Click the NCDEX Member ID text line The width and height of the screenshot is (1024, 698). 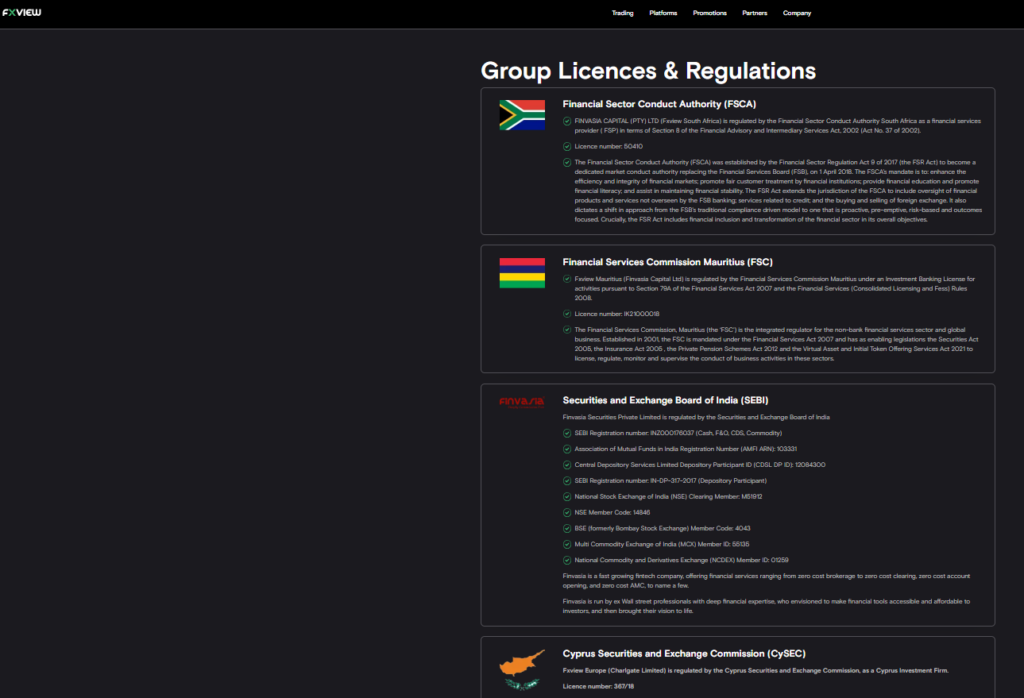click(681, 560)
